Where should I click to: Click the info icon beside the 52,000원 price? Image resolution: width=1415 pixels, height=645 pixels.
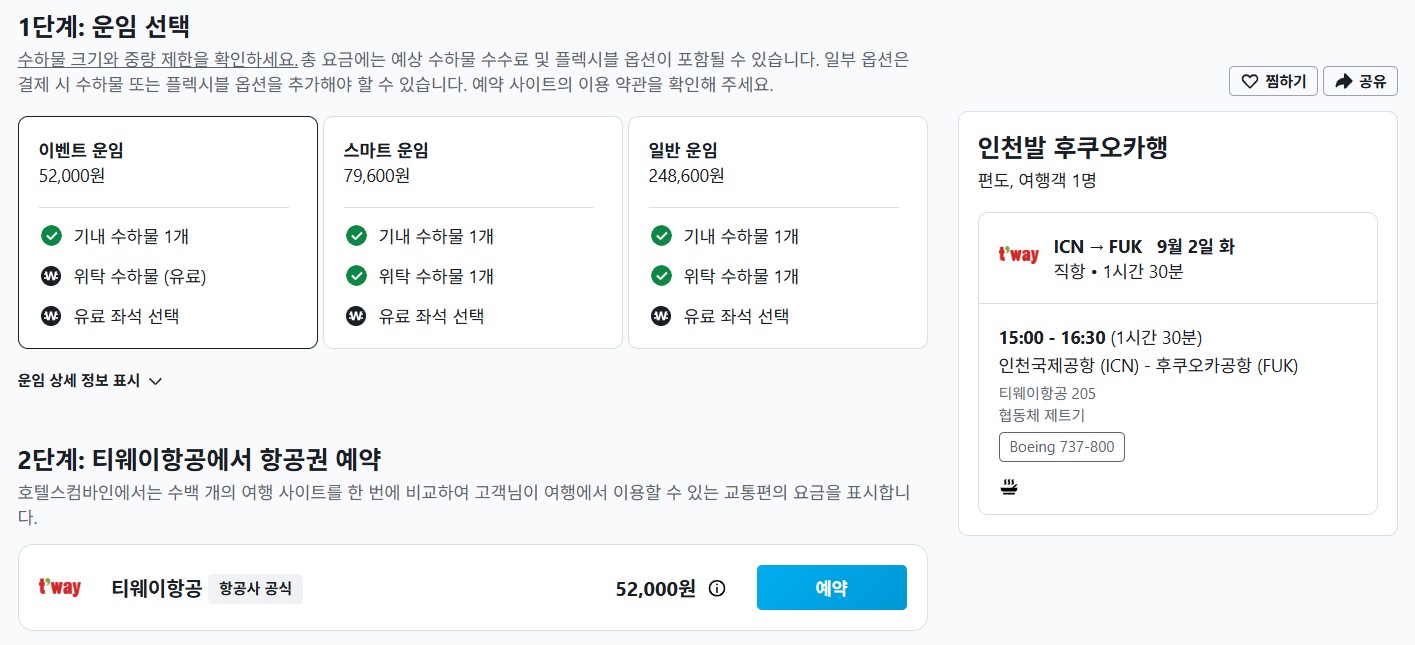pyautogui.click(x=716, y=589)
